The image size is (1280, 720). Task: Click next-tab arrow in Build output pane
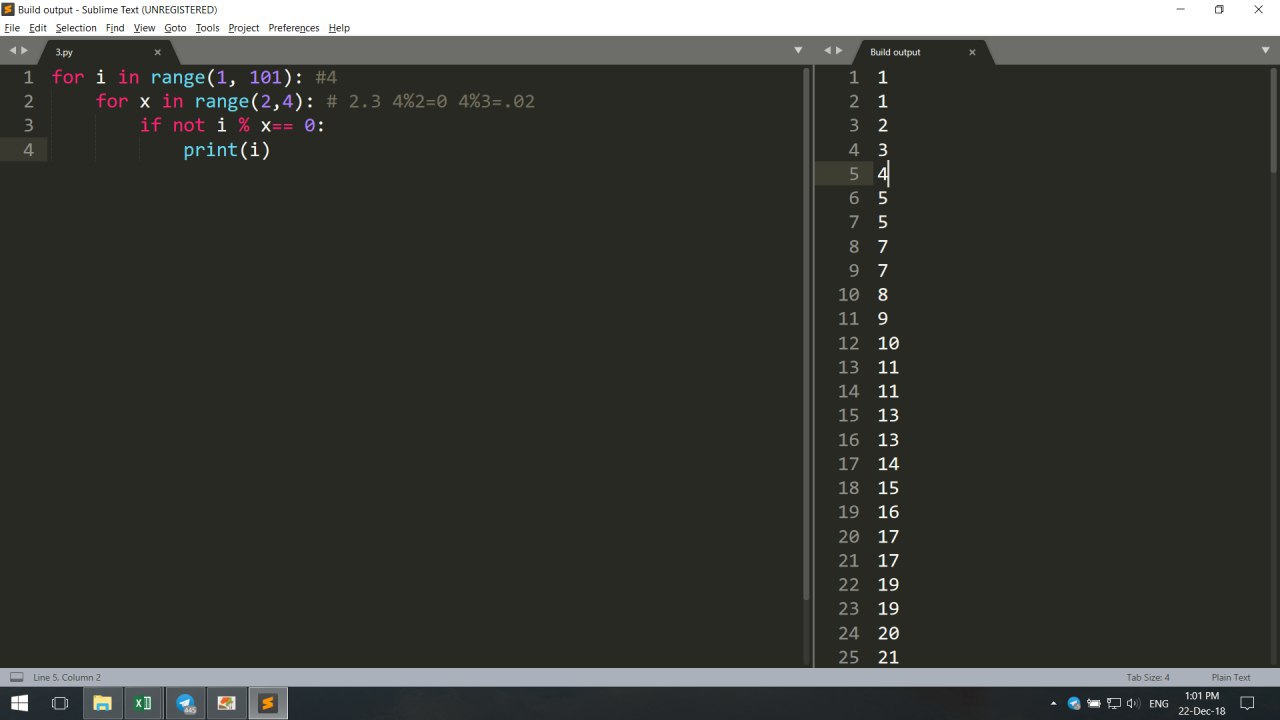(x=840, y=50)
